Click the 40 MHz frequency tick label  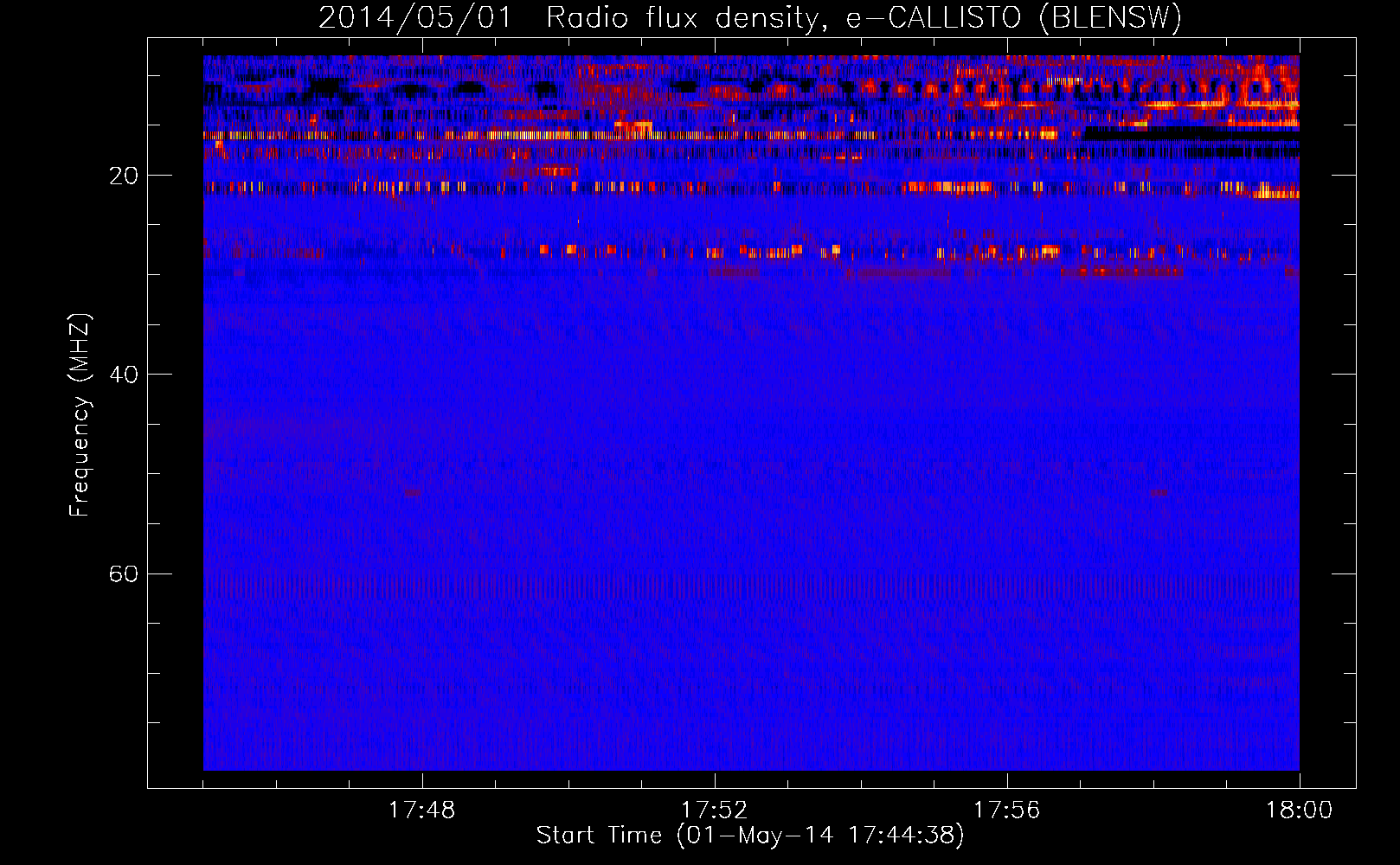click(124, 375)
